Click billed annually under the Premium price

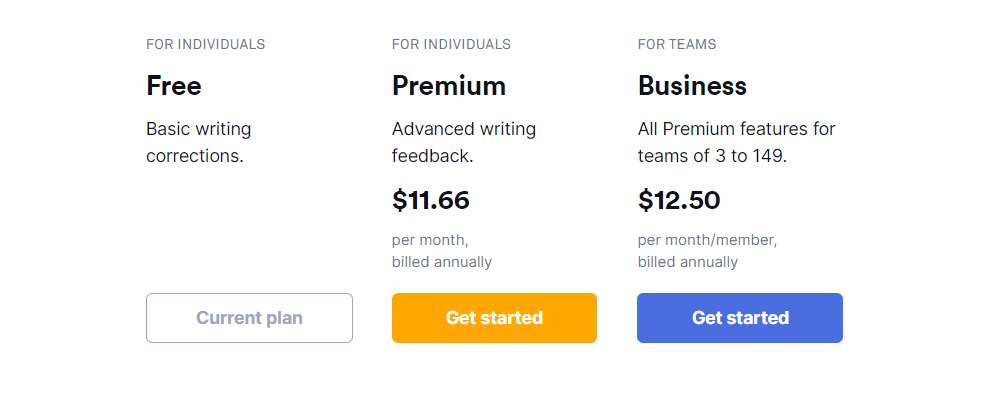tap(442, 262)
